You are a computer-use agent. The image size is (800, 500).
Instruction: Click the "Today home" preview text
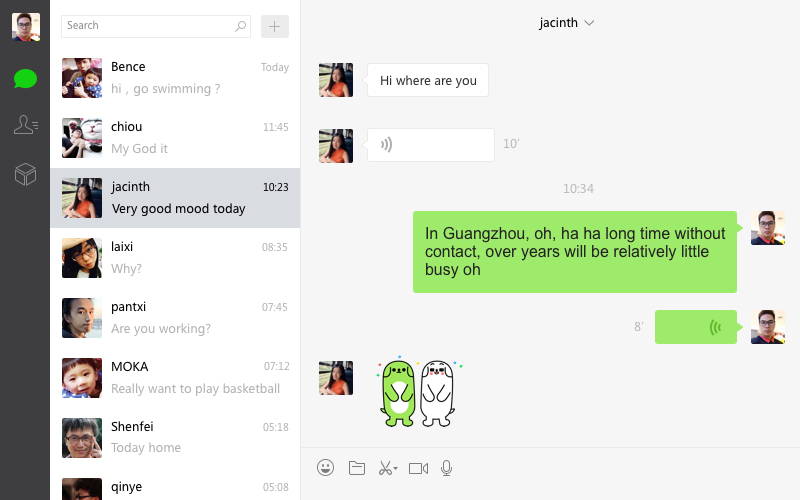(146, 447)
